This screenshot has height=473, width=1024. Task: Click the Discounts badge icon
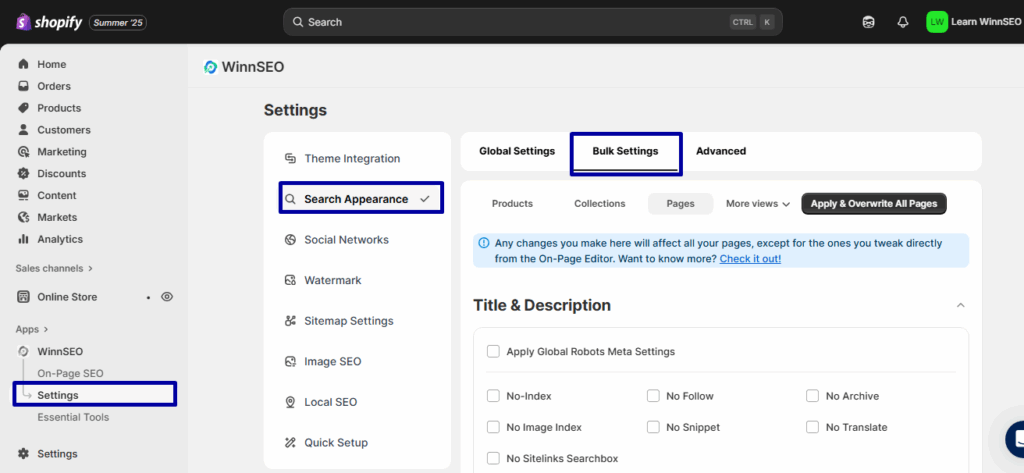[x=24, y=174]
